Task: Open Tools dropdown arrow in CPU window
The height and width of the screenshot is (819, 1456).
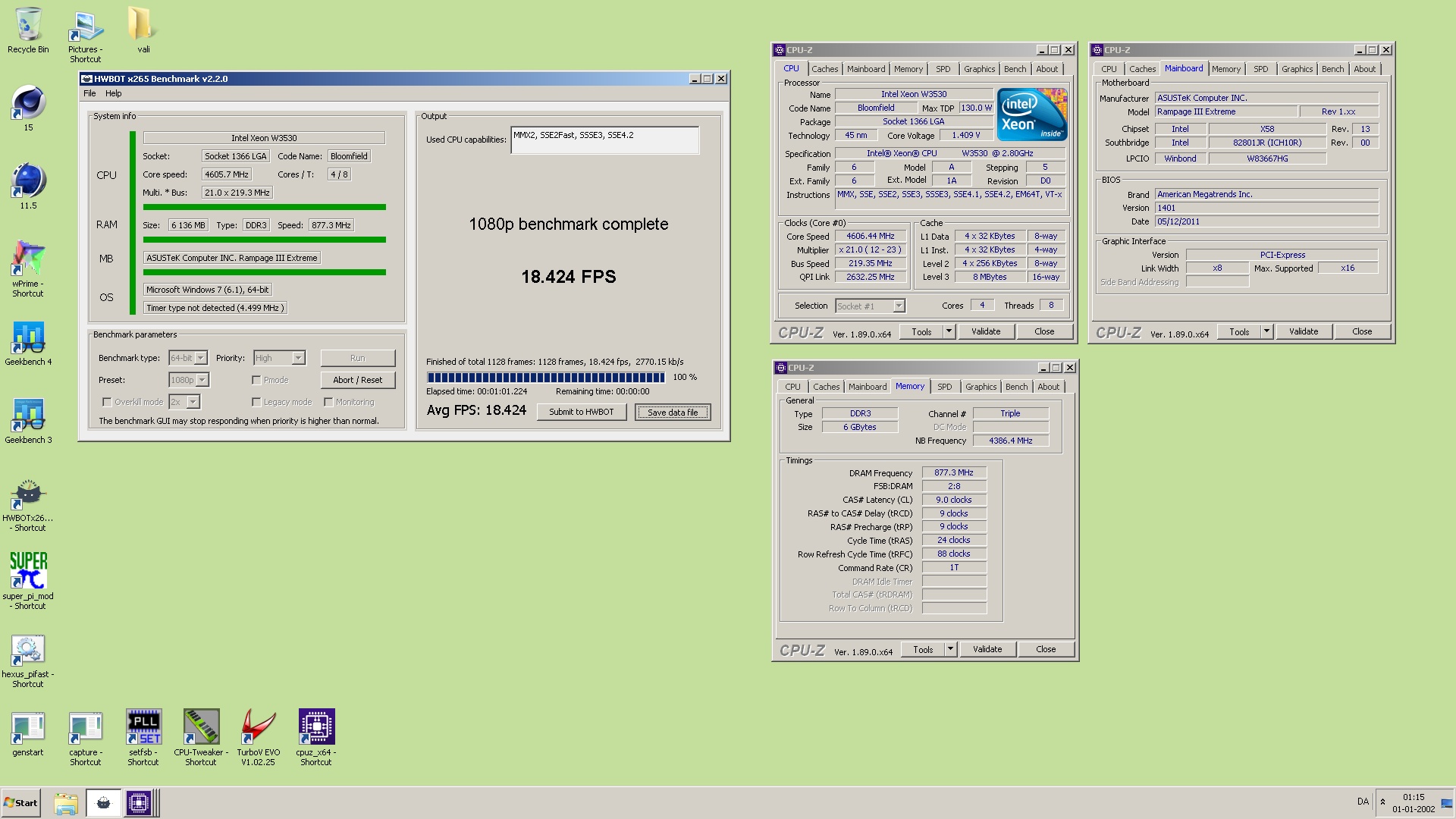Action: (x=949, y=331)
